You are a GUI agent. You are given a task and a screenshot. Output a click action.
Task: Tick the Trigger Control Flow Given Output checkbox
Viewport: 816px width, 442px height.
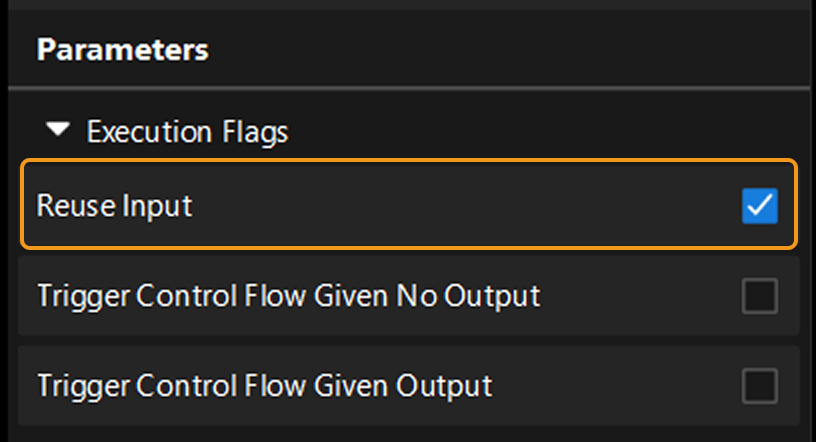tap(759, 385)
